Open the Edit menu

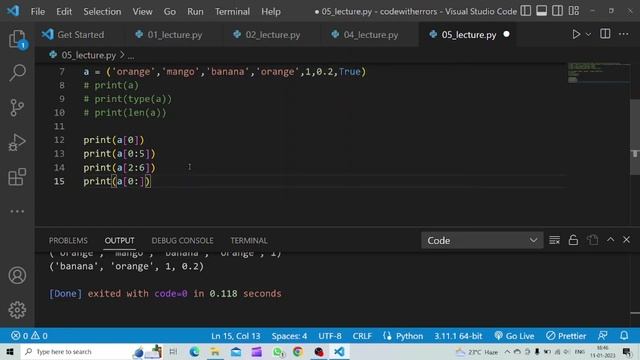pos(64,11)
